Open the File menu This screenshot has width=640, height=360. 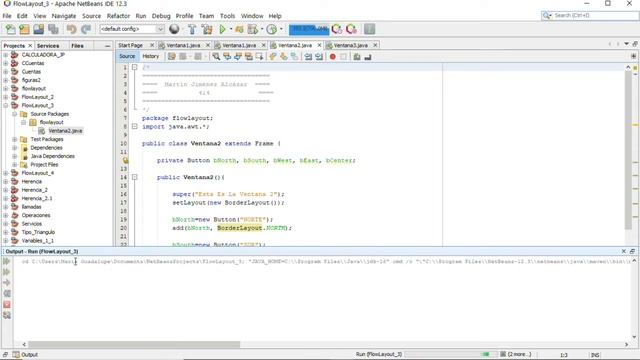point(7,16)
